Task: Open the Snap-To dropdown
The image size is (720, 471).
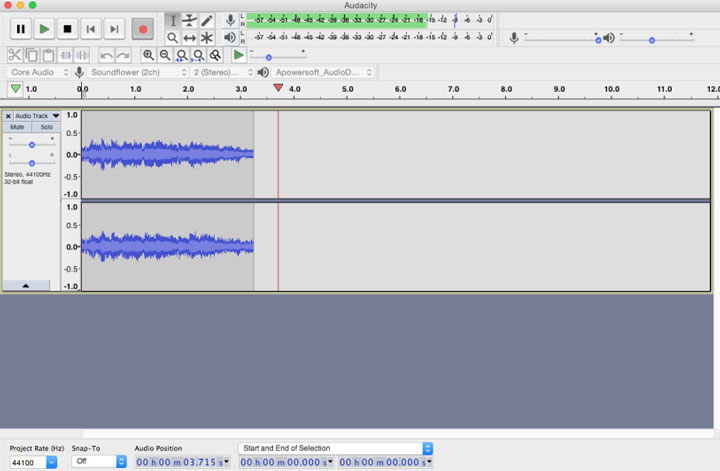Action: coord(100,462)
